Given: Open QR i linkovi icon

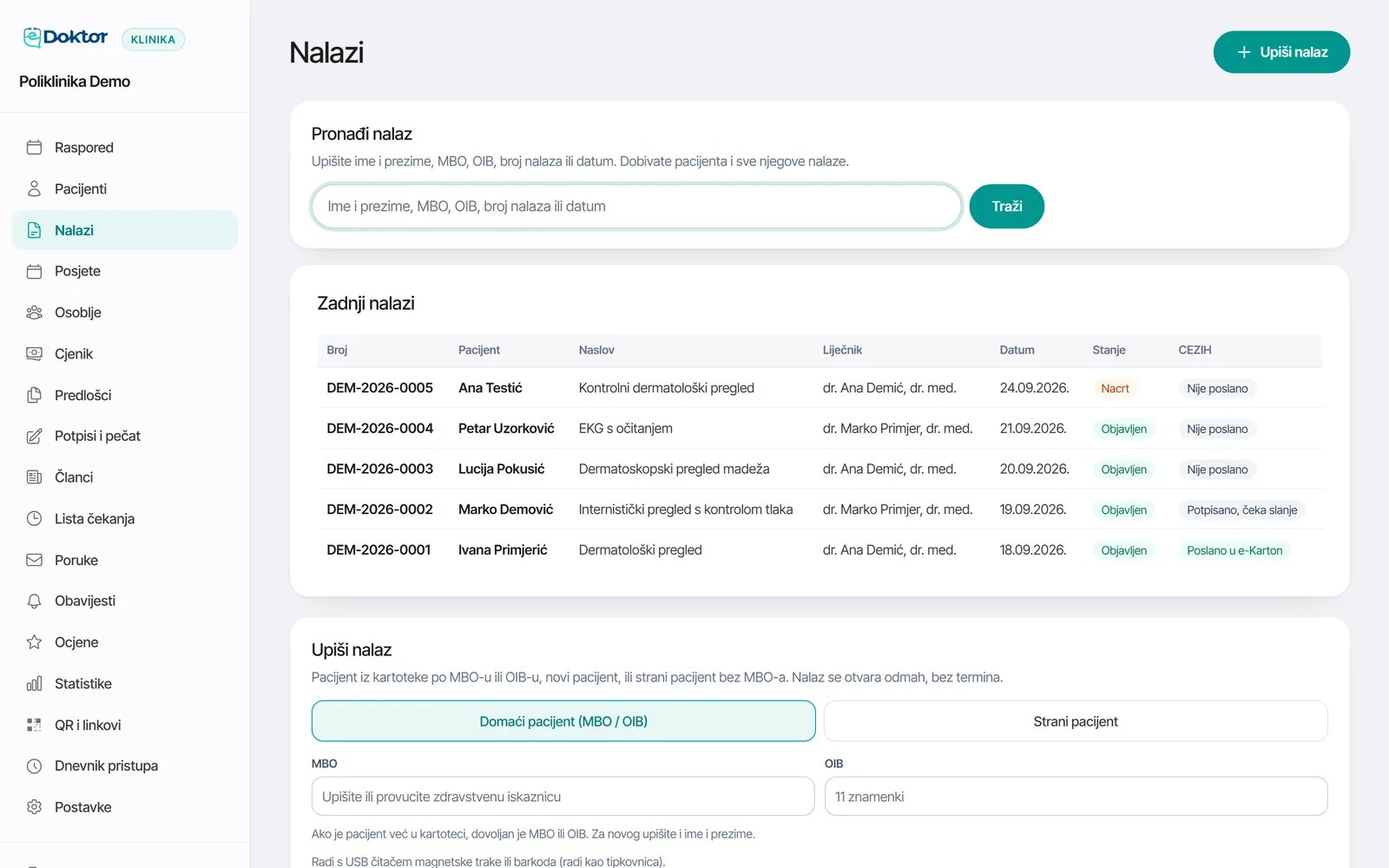Looking at the screenshot, I should tap(34, 725).
